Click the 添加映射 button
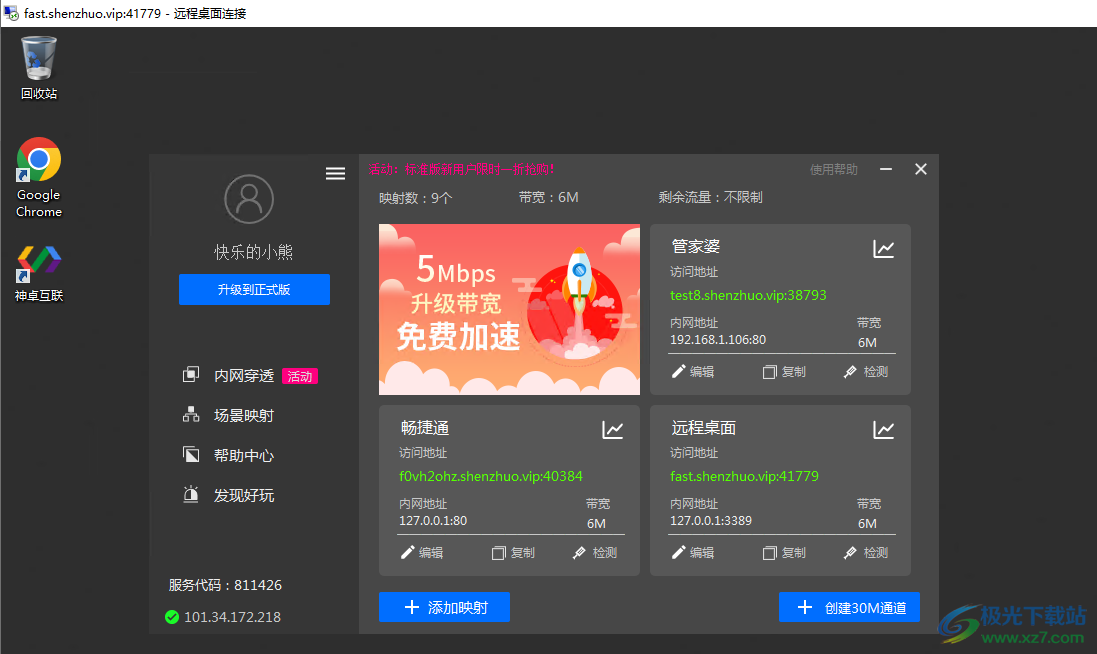 (x=444, y=607)
